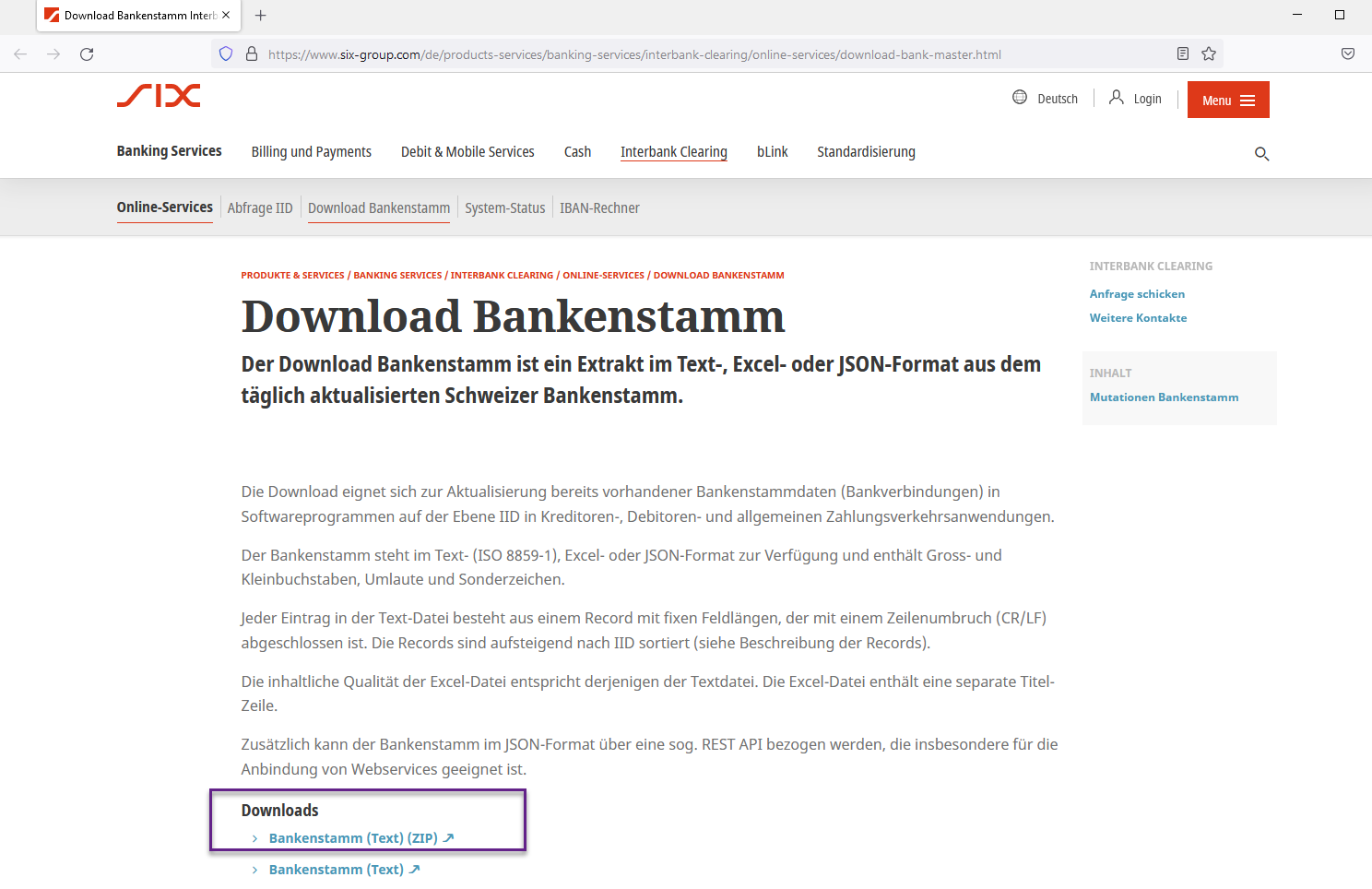The image size is (1372, 889).
Task: Open Billing und Payments menu item
Action: click(x=312, y=152)
